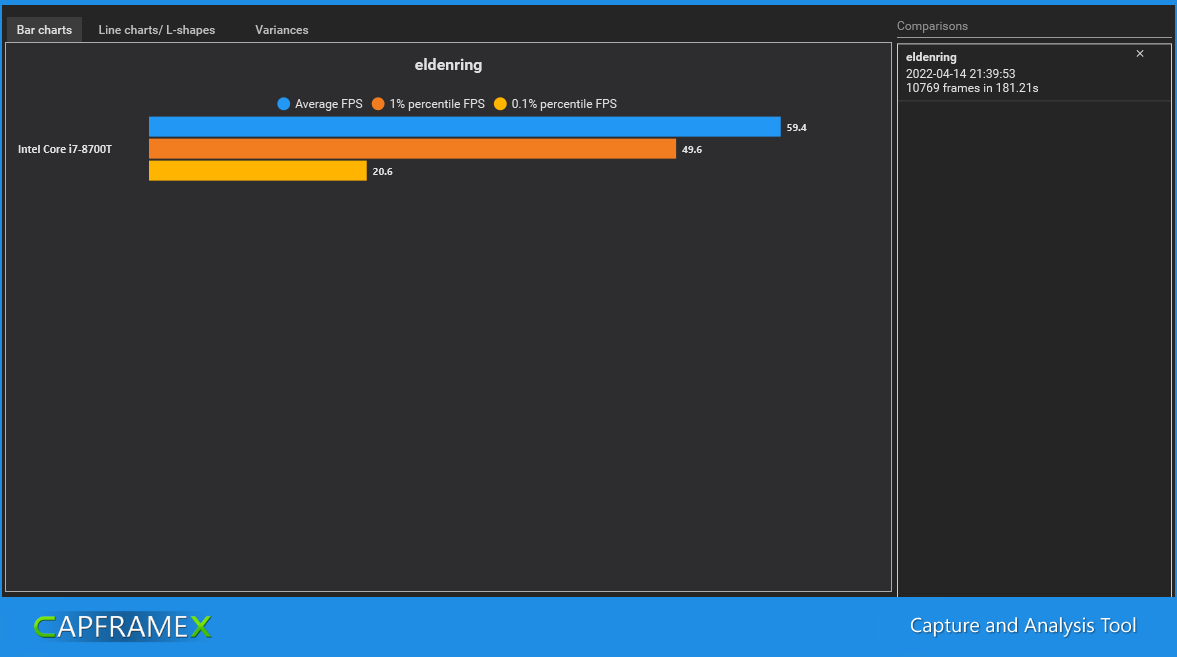Screen dimensions: 1177x657
Task: Click the Average FPS legend label
Action: pos(328,104)
